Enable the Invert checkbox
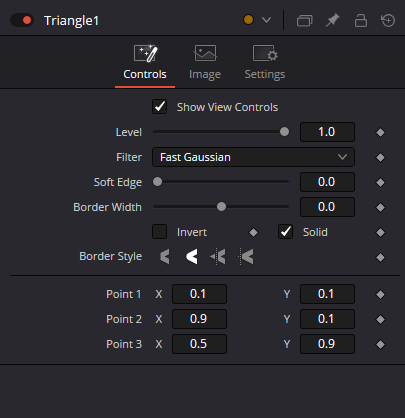 click(x=160, y=232)
